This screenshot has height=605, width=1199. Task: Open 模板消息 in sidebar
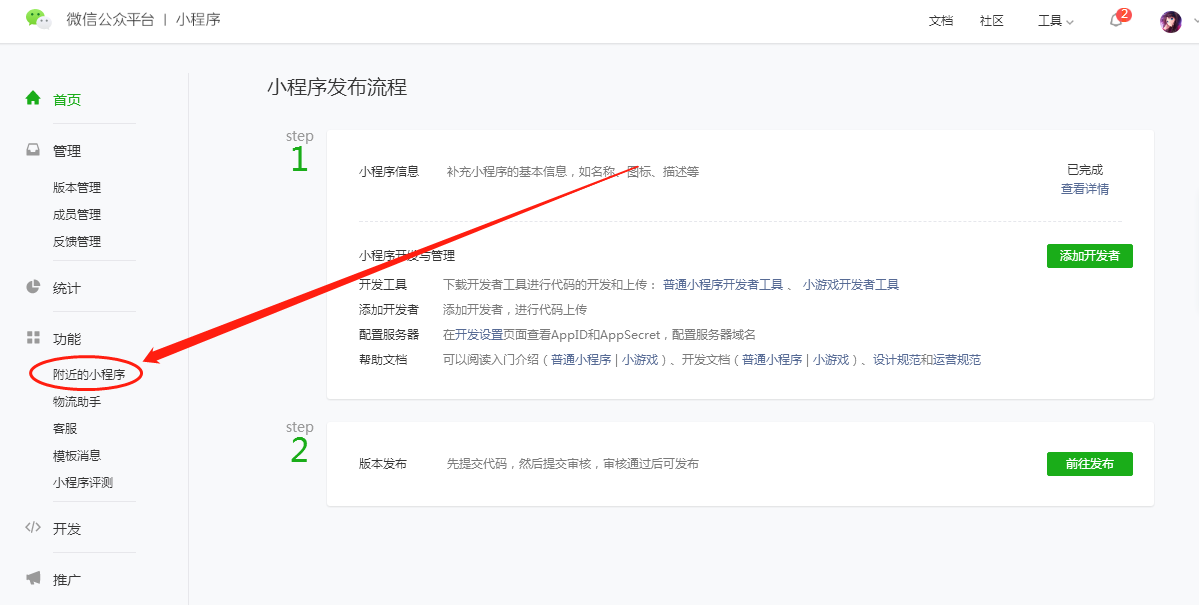76,455
